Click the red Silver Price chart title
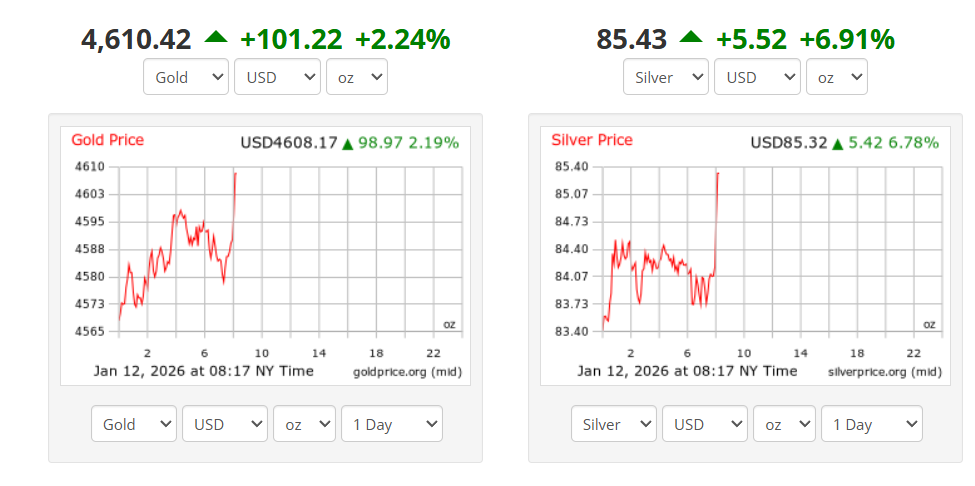Viewport: 975px width, 486px height. (x=592, y=140)
